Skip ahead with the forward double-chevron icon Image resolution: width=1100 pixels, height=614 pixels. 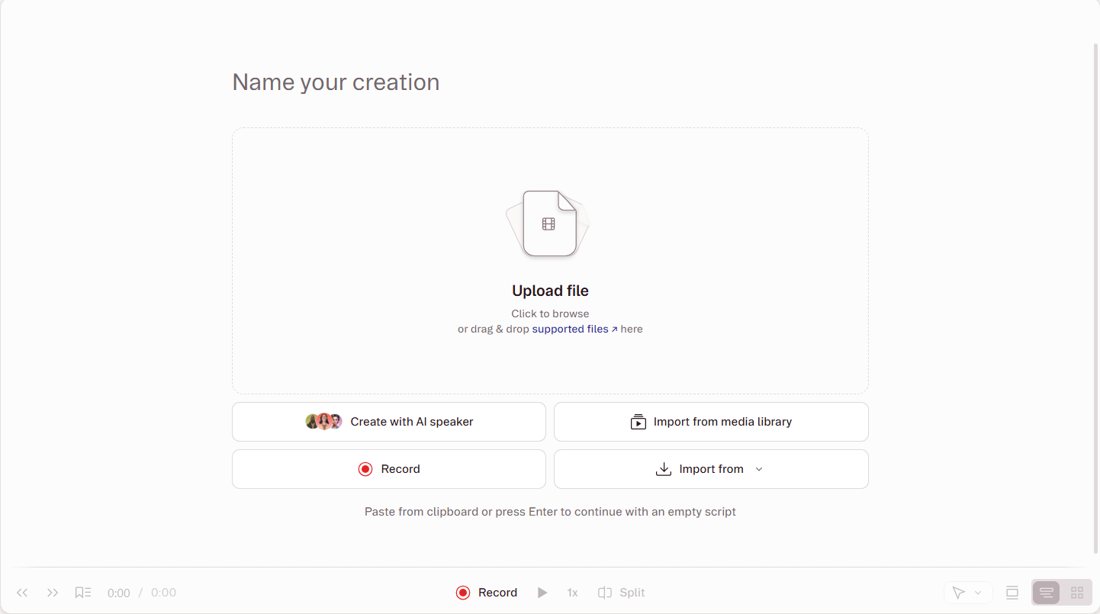tap(53, 593)
